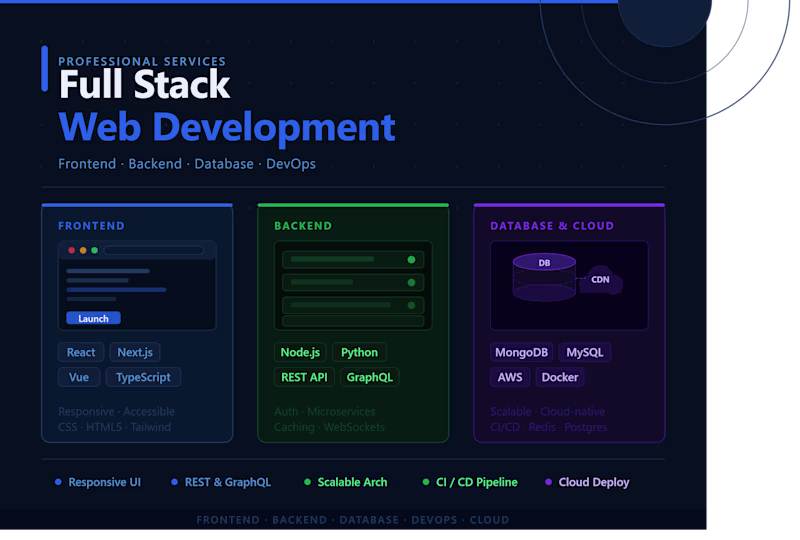
Task: Click the DATABASE & CLOUD heading
Action: (x=552, y=226)
